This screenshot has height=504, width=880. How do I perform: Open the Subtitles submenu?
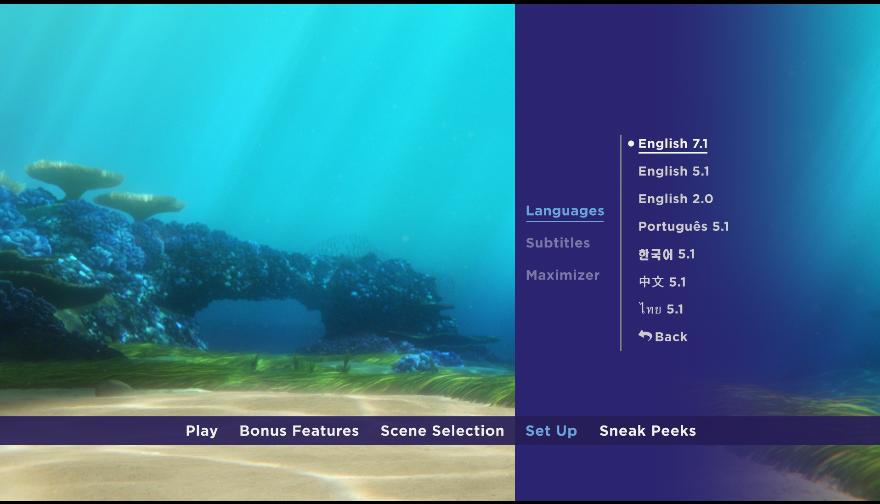click(x=558, y=243)
